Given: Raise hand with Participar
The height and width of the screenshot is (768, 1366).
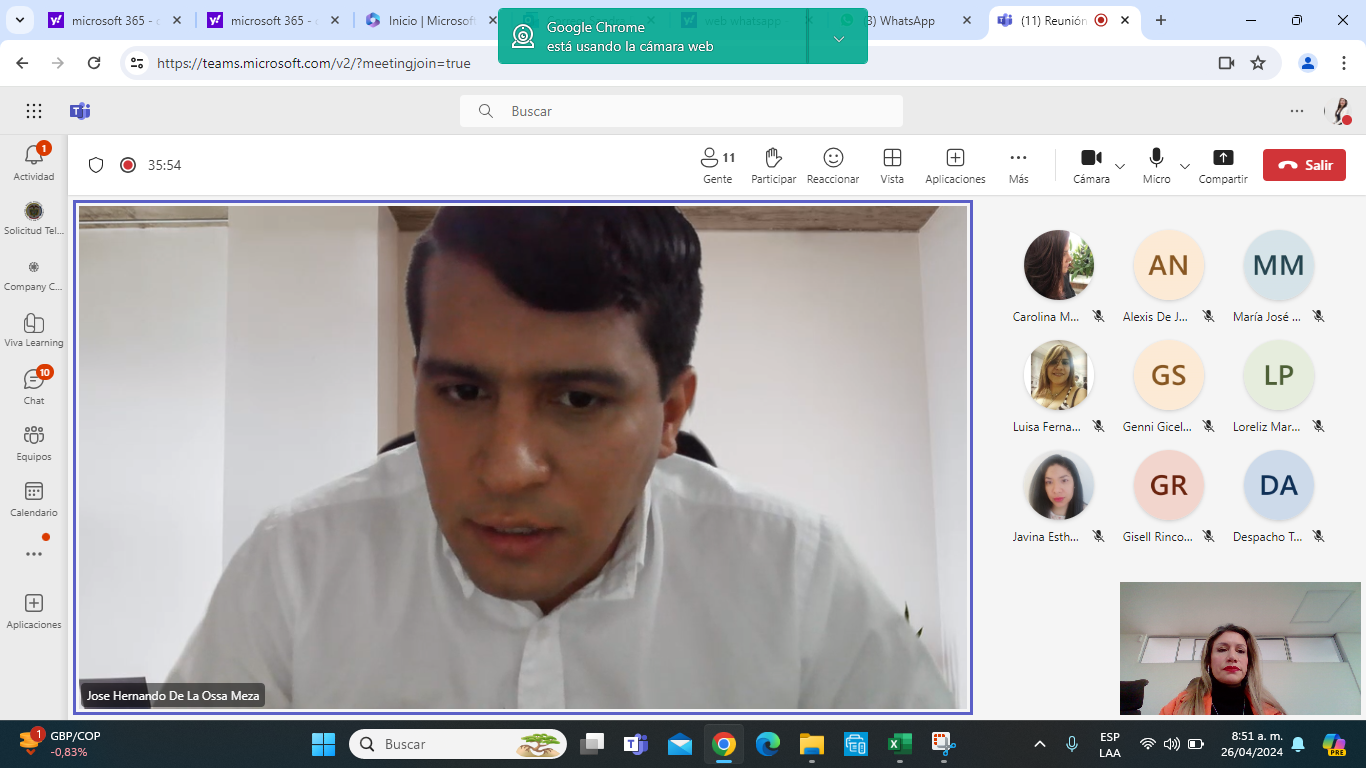Looking at the screenshot, I should [774, 166].
